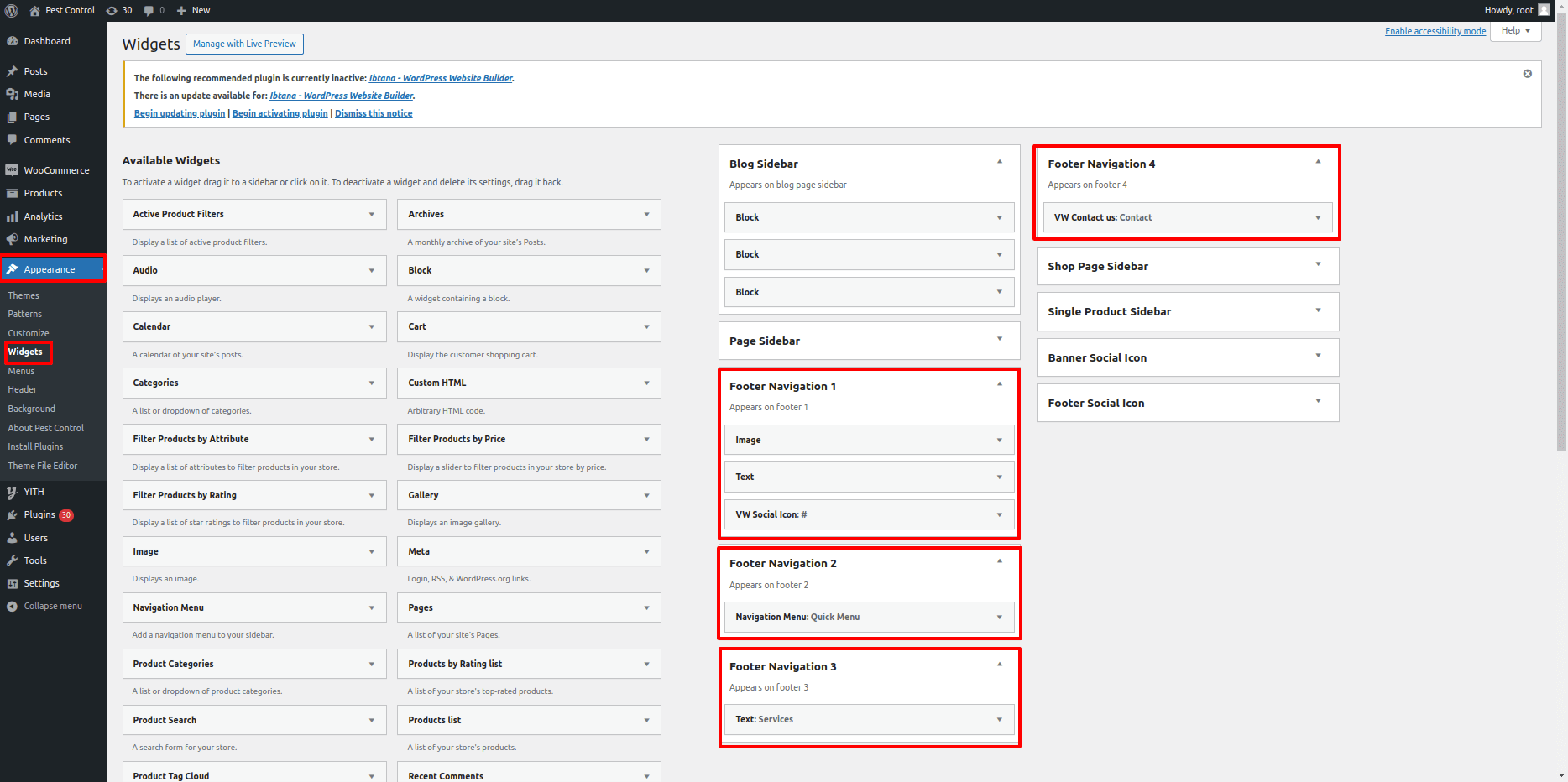Open the VW Contact us widget settings
The height and width of the screenshot is (782, 1568).
point(1317,218)
